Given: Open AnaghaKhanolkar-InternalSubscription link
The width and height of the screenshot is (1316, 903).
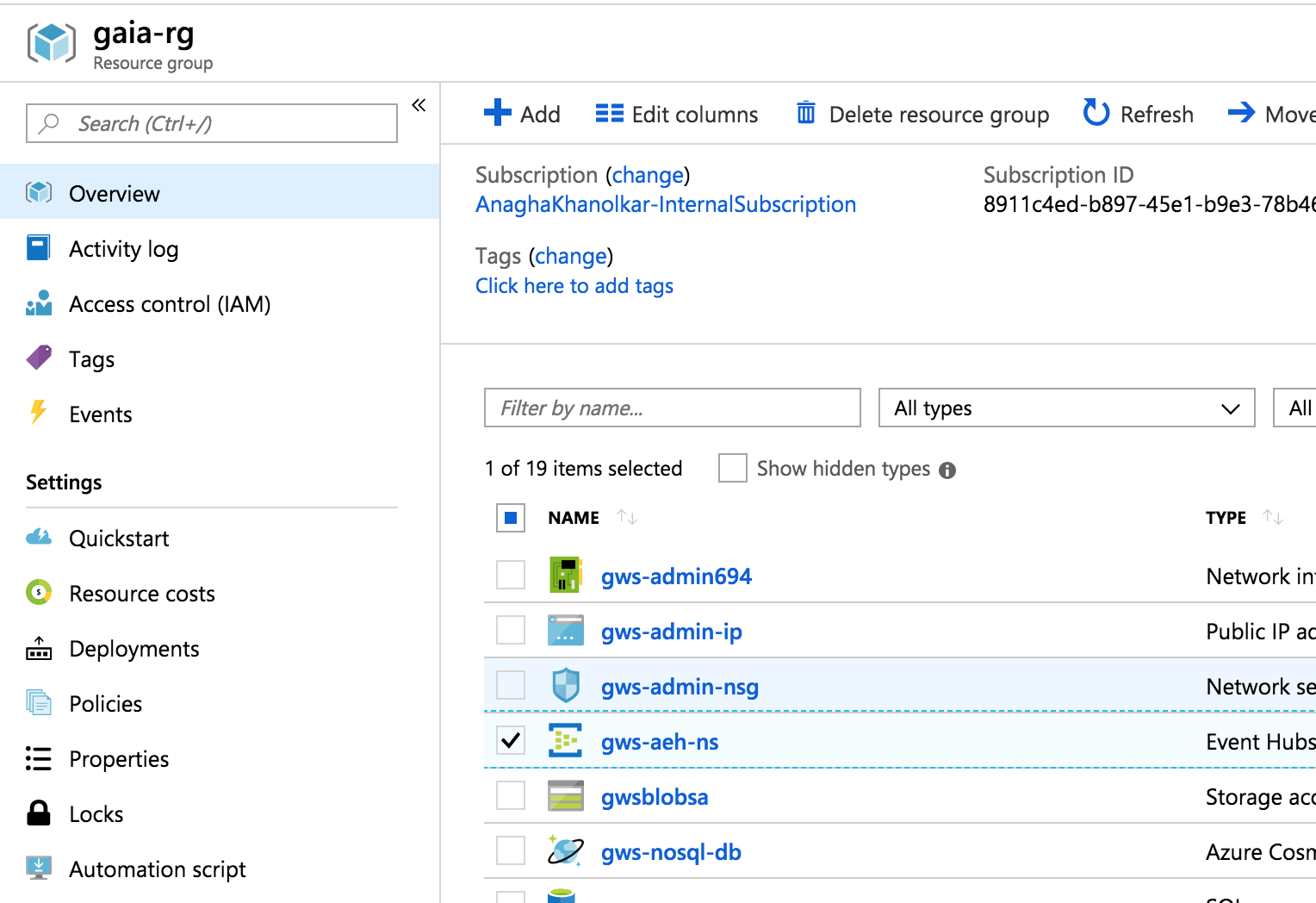Looking at the screenshot, I should pos(666,204).
